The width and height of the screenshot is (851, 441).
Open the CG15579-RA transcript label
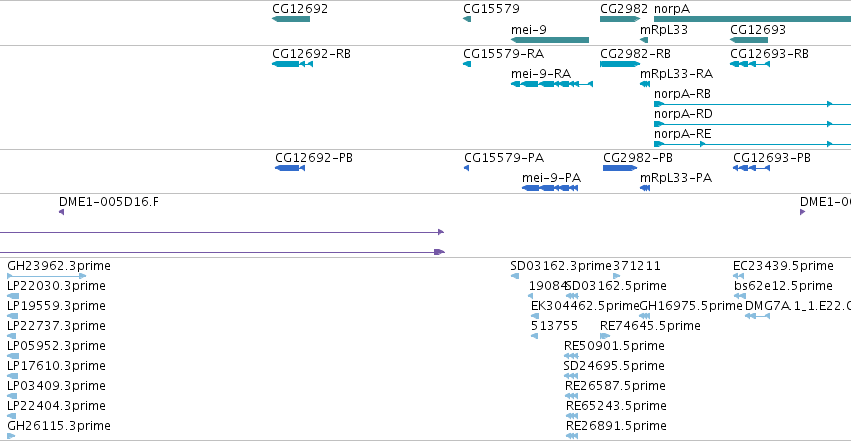click(503, 54)
